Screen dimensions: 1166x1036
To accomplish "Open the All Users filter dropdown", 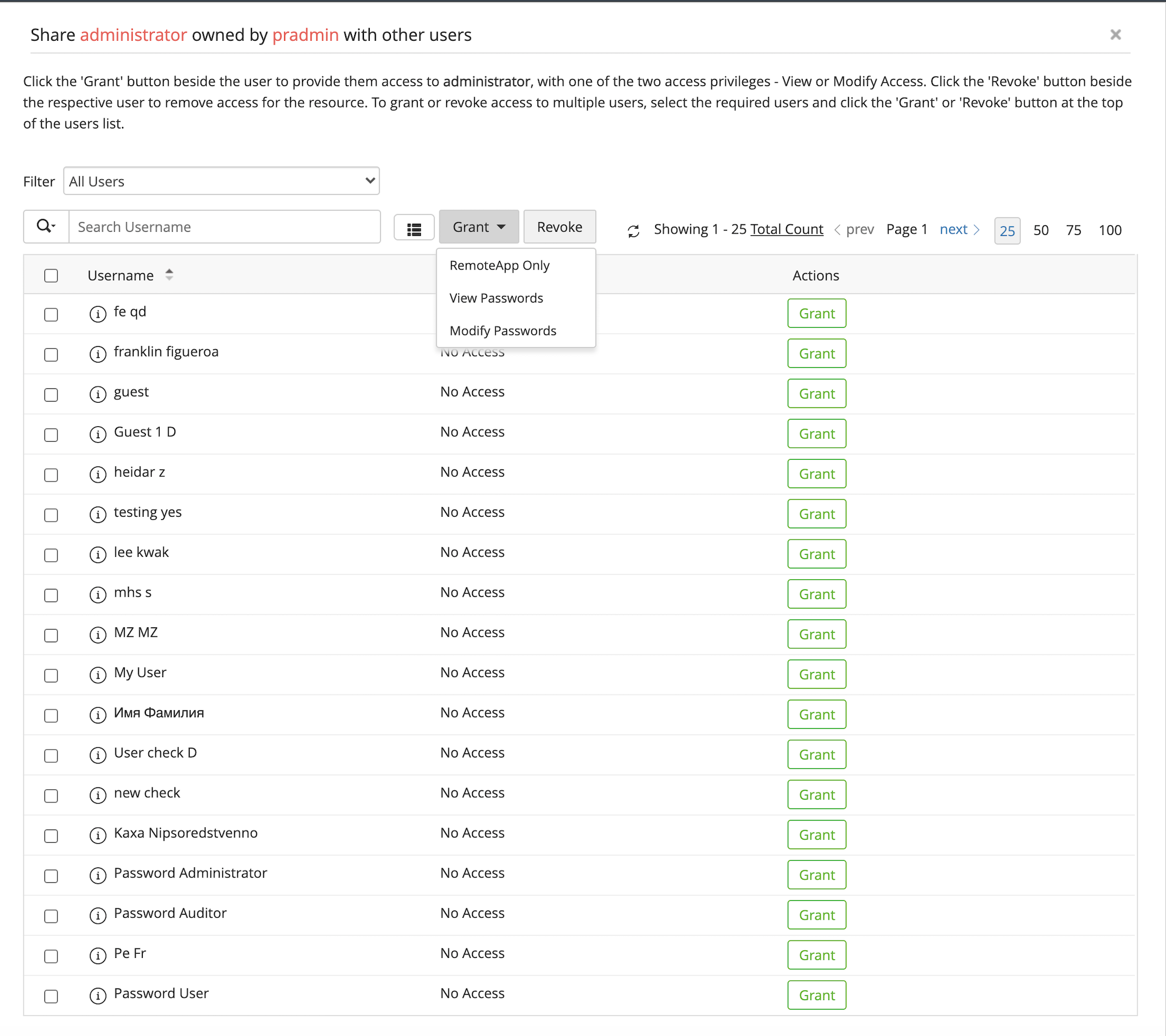I will (221, 181).
